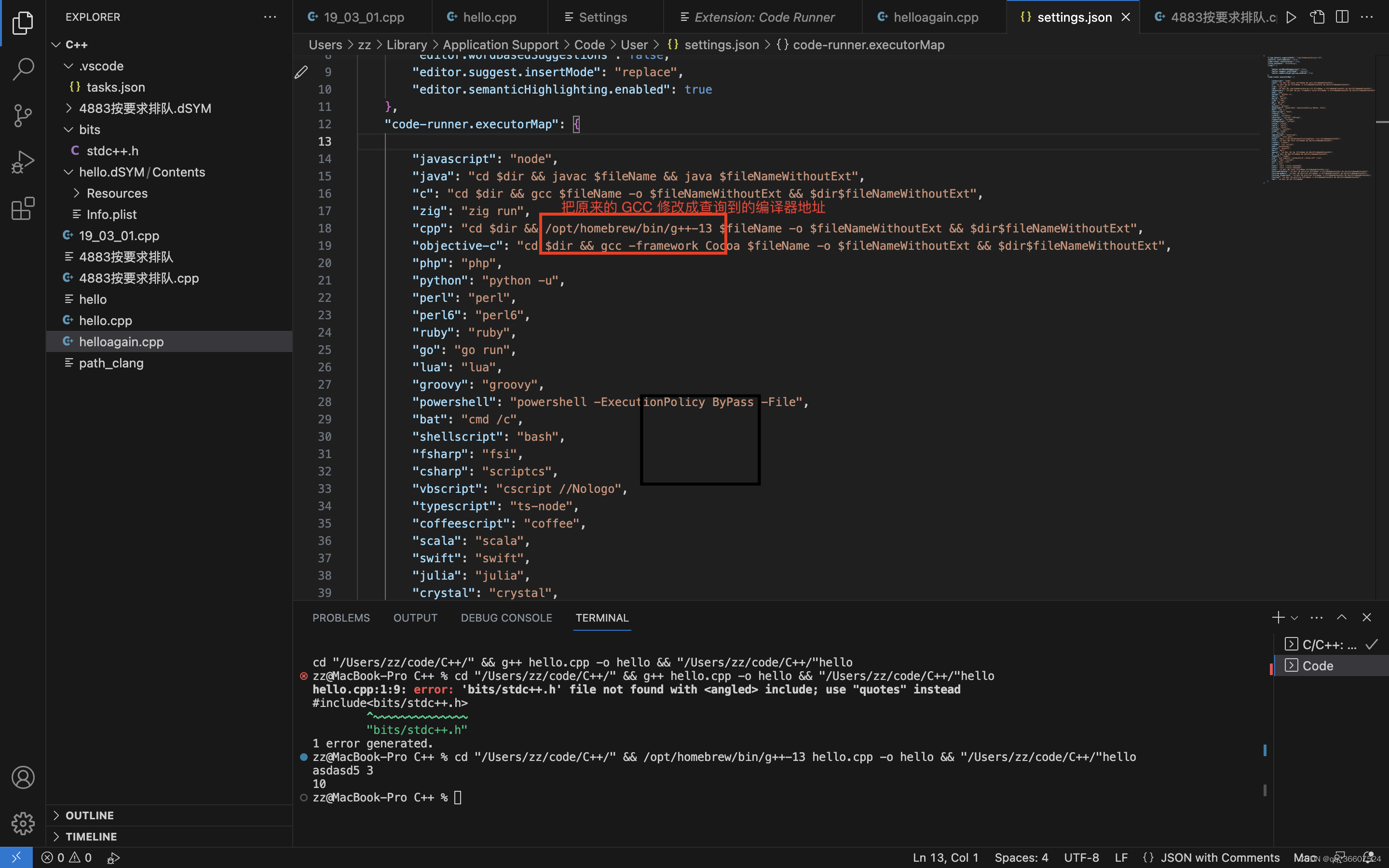Open 4883按要求排队.cpp in explorer
The height and width of the screenshot is (868, 1389).
tap(169, 278)
